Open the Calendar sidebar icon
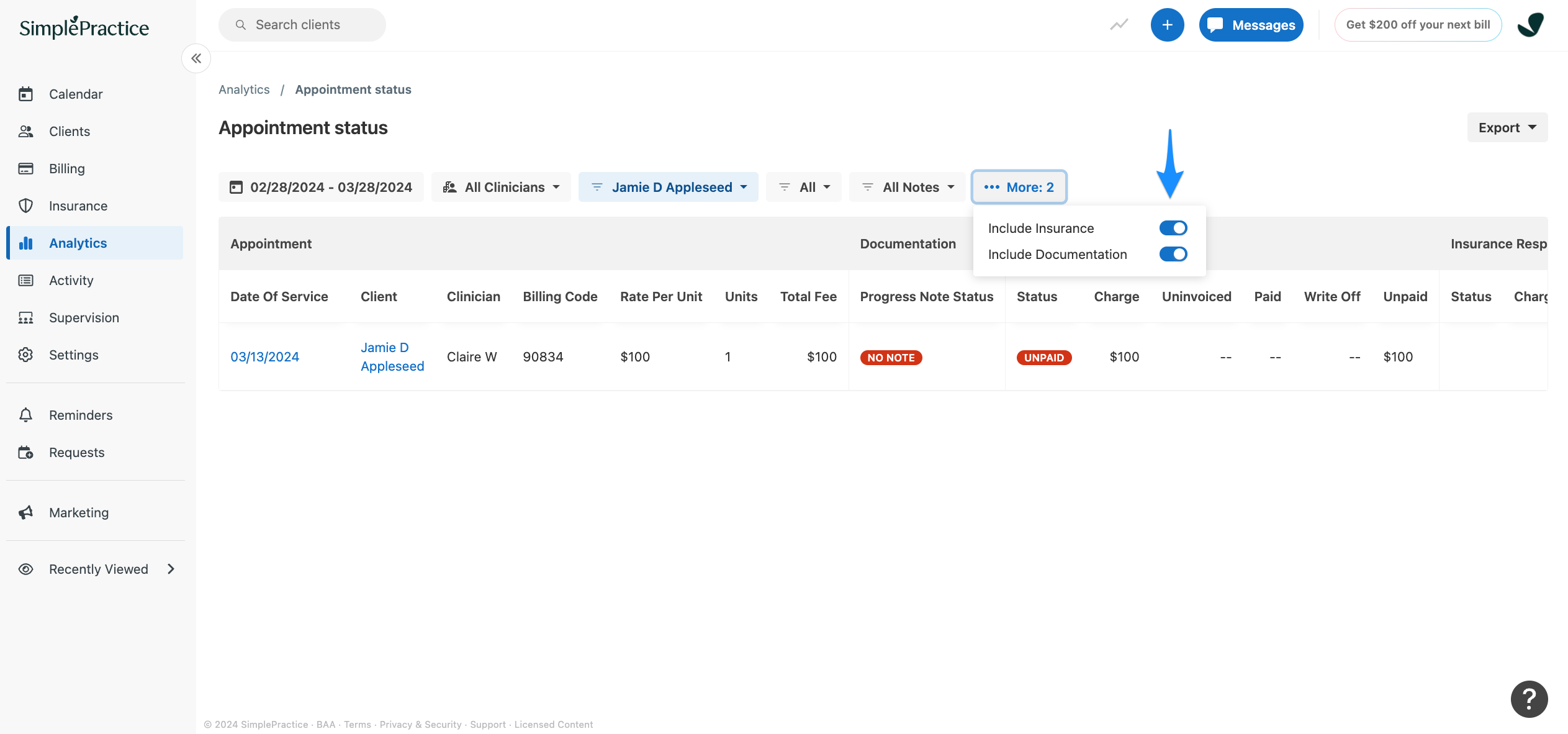1568x734 pixels. 26,94
